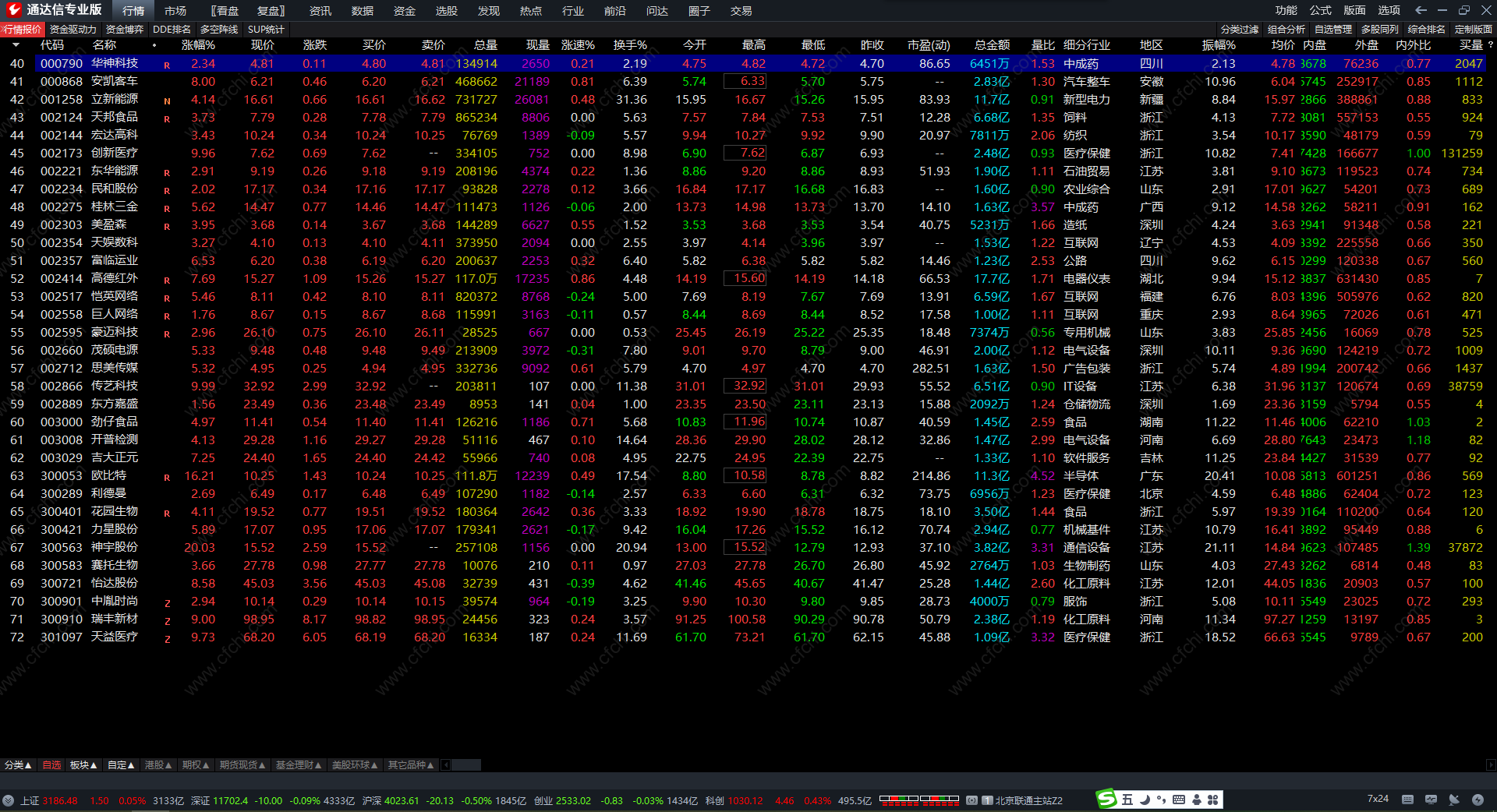Click the keyboard wizard icon in status bar
Image resolution: width=1497 pixels, height=812 pixels.
[1407, 800]
